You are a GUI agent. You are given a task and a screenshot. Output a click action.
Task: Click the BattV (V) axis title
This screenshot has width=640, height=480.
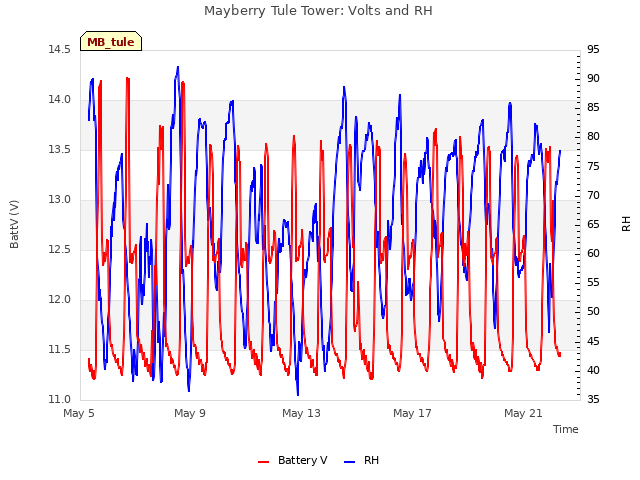click(14, 224)
